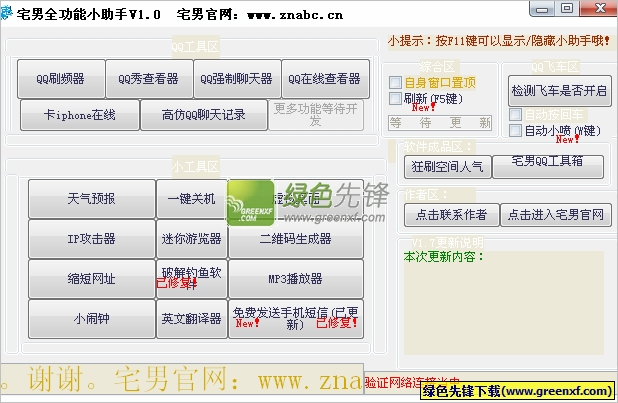The height and width of the screenshot is (403, 618).
Task: Toggle 刷新(F5键) checkbox
Action: (x=395, y=98)
